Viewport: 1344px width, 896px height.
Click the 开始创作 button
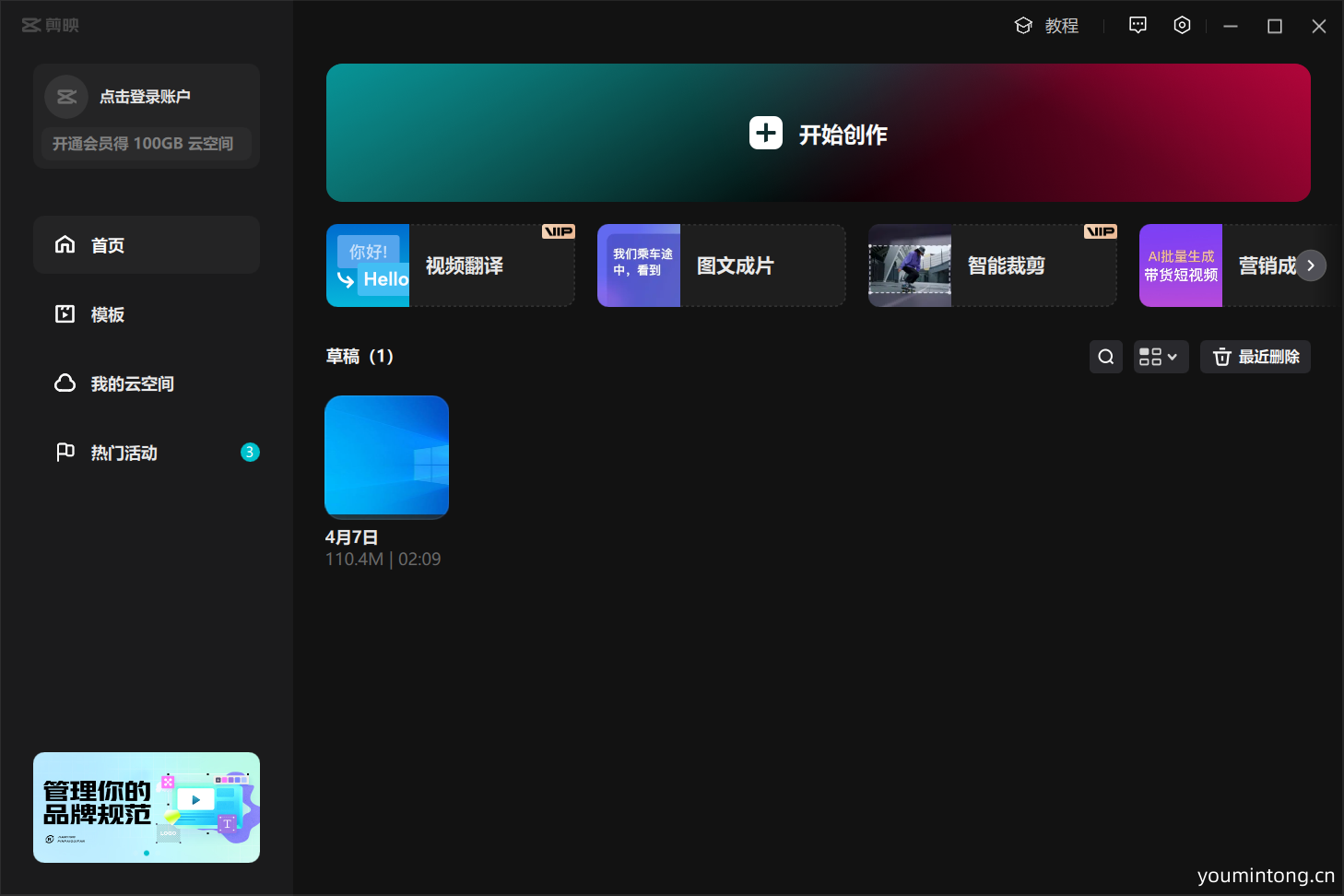[x=818, y=133]
